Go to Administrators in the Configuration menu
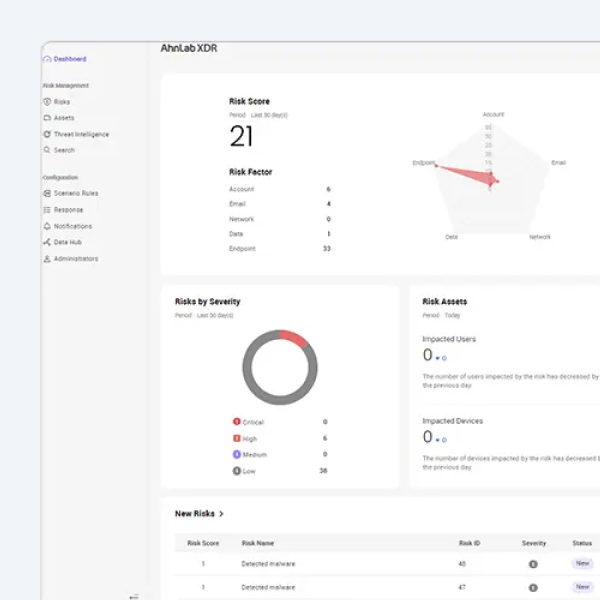Viewport: 600px width, 600px height. pyautogui.click(x=75, y=259)
